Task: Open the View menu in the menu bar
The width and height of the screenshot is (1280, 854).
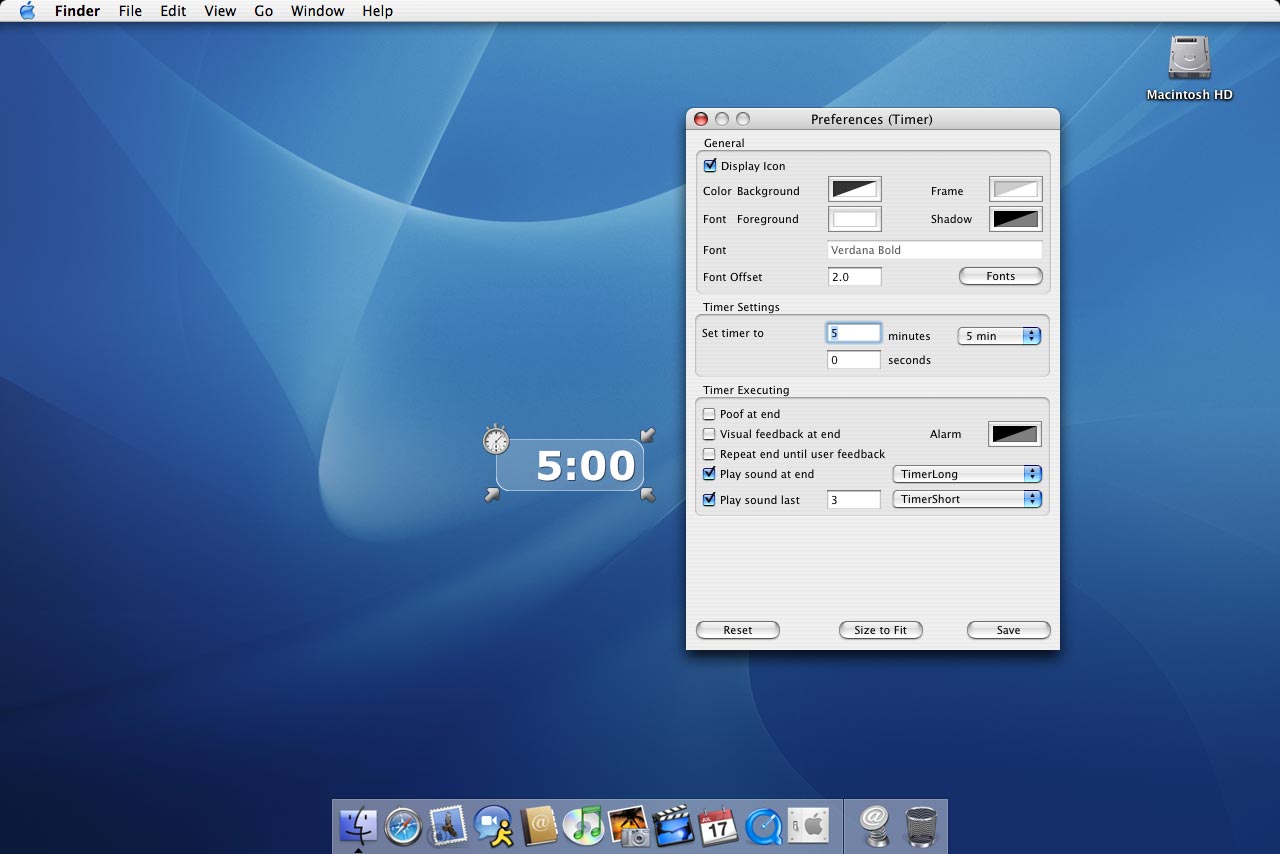Action: (220, 11)
